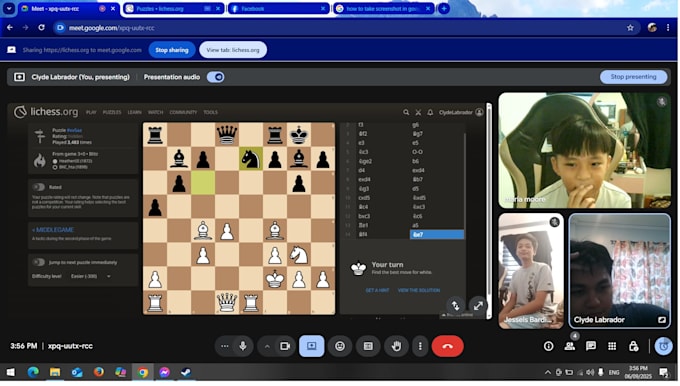Select highlighted move Be7 in move list

pyautogui.click(x=437, y=235)
